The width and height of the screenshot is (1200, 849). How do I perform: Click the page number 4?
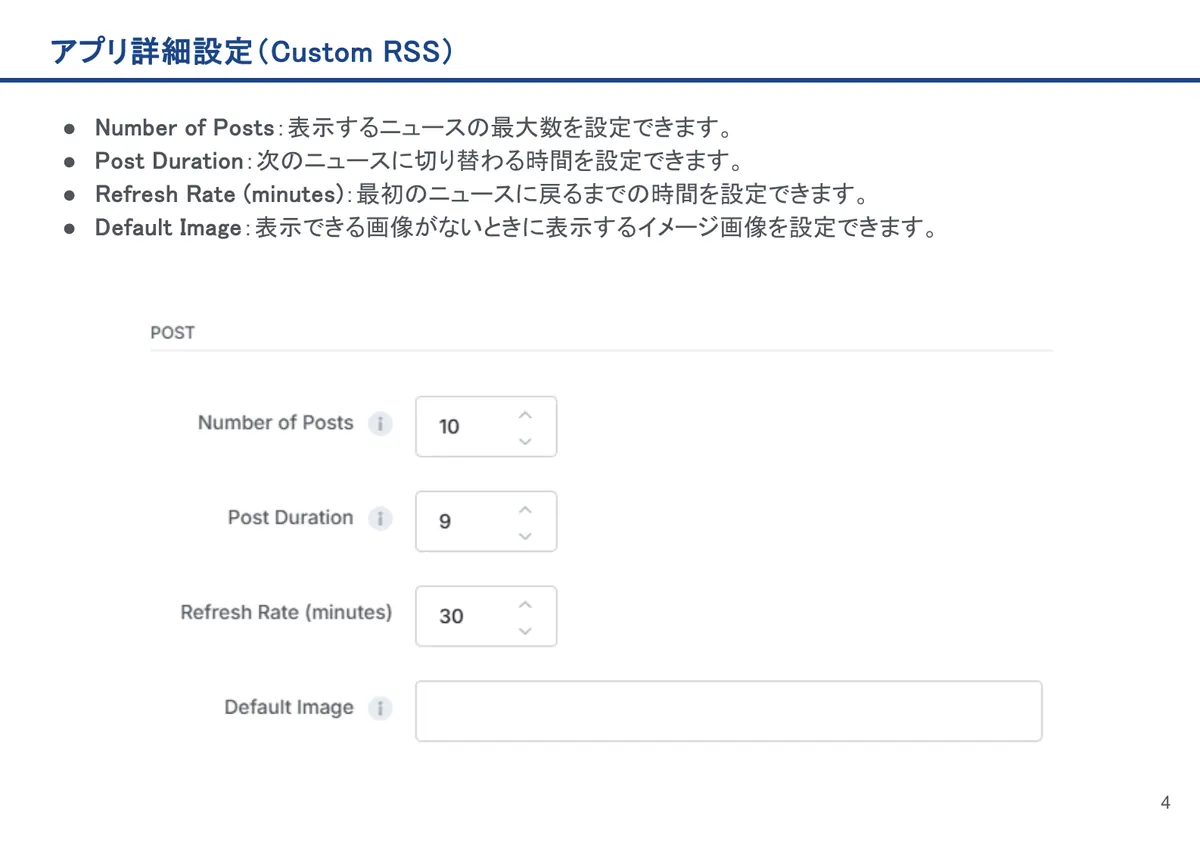coord(1165,802)
